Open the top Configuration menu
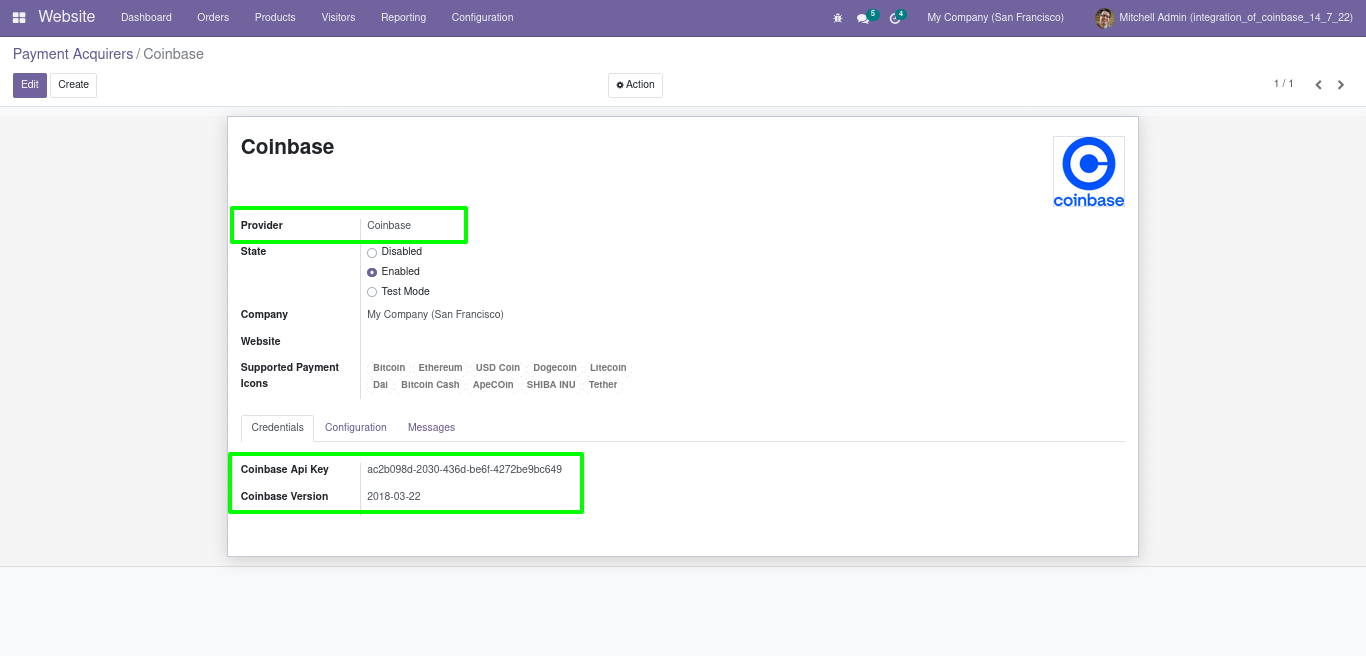The height and width of the screenshot is (656, 1366). tap(482, 18)
